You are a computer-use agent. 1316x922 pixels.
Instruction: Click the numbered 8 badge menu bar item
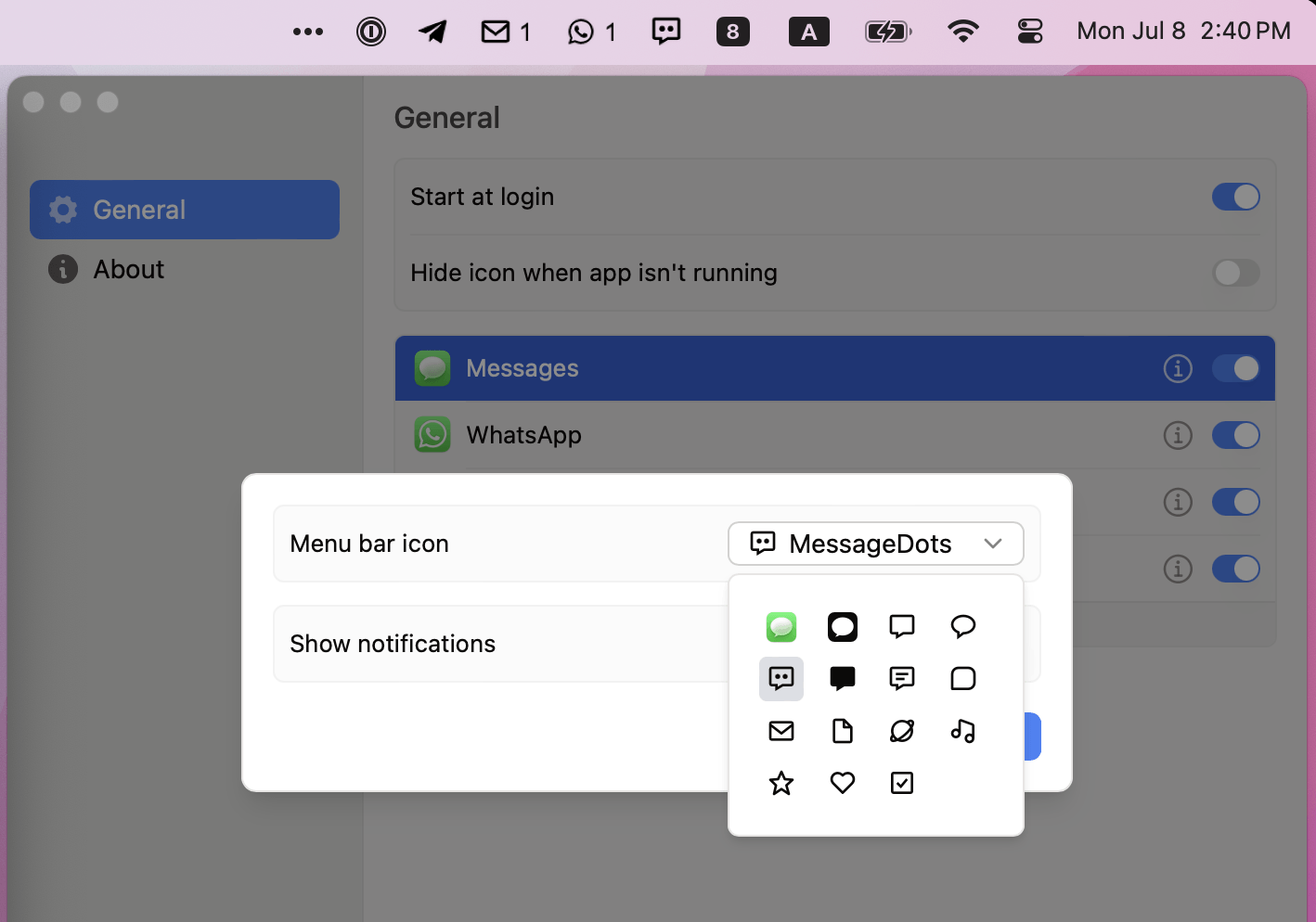pos(733,32)
